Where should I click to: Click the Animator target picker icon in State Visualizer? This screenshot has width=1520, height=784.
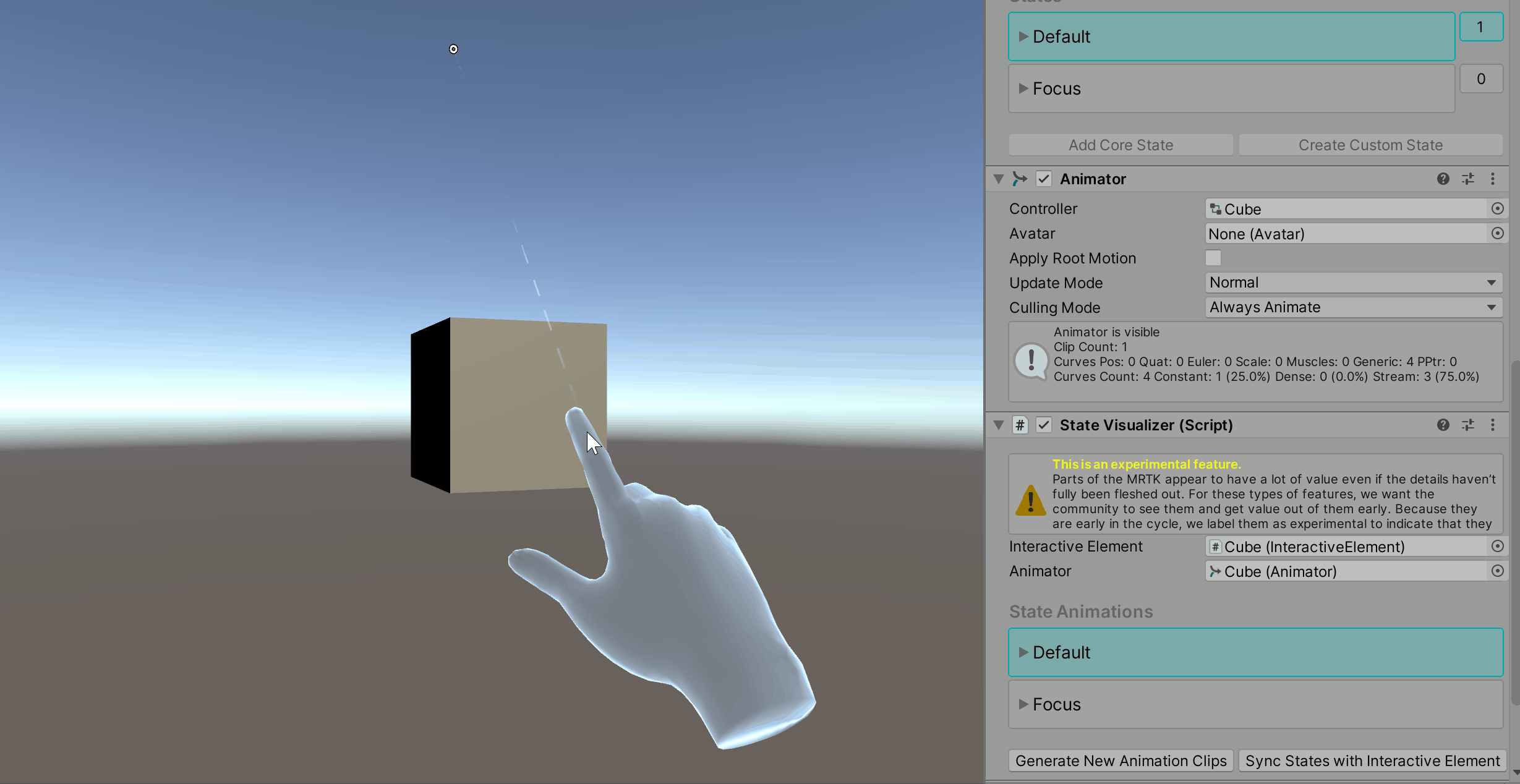[x=1498, y=571]
